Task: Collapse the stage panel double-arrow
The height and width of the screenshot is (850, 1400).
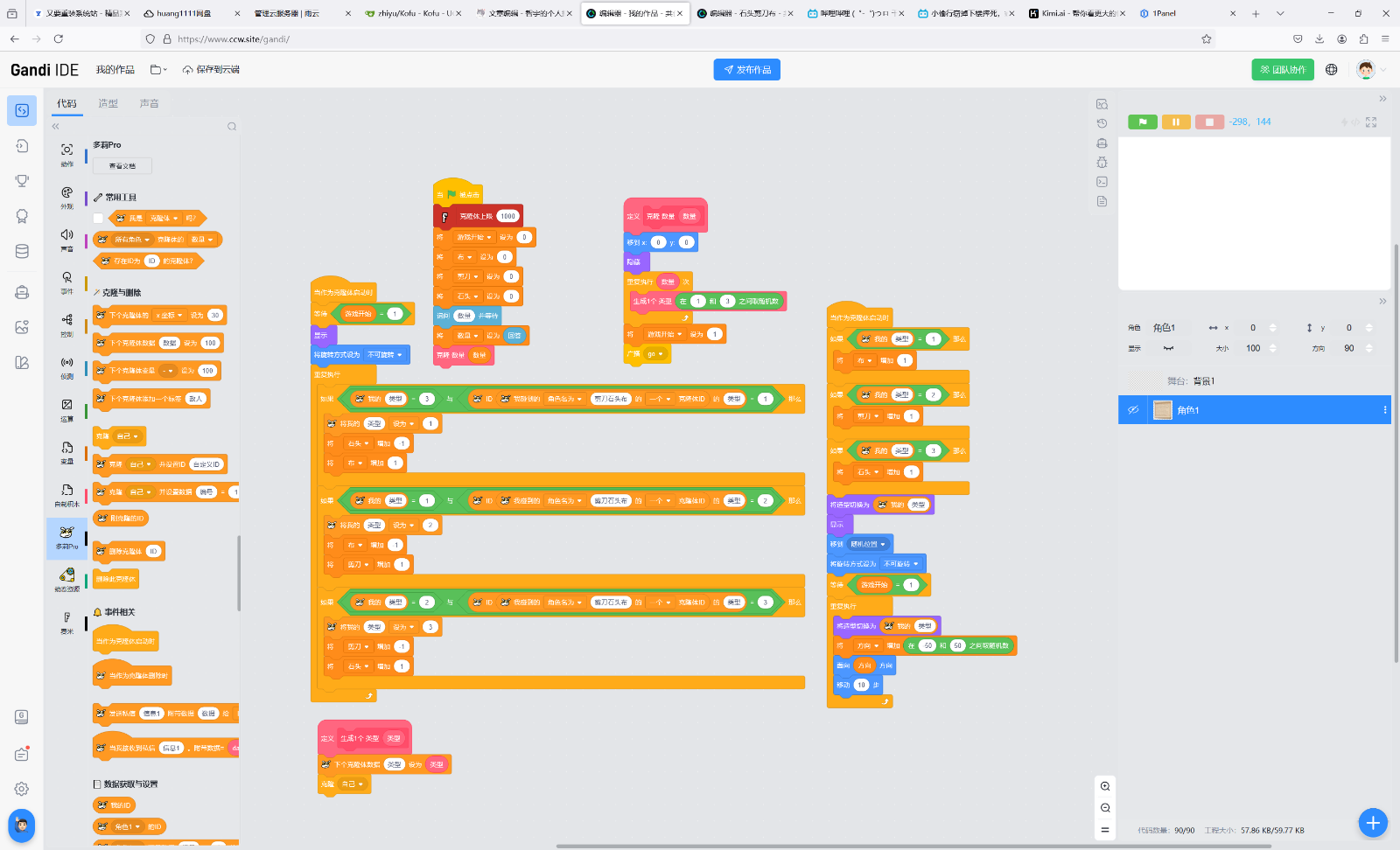Action: point(1382,99)
